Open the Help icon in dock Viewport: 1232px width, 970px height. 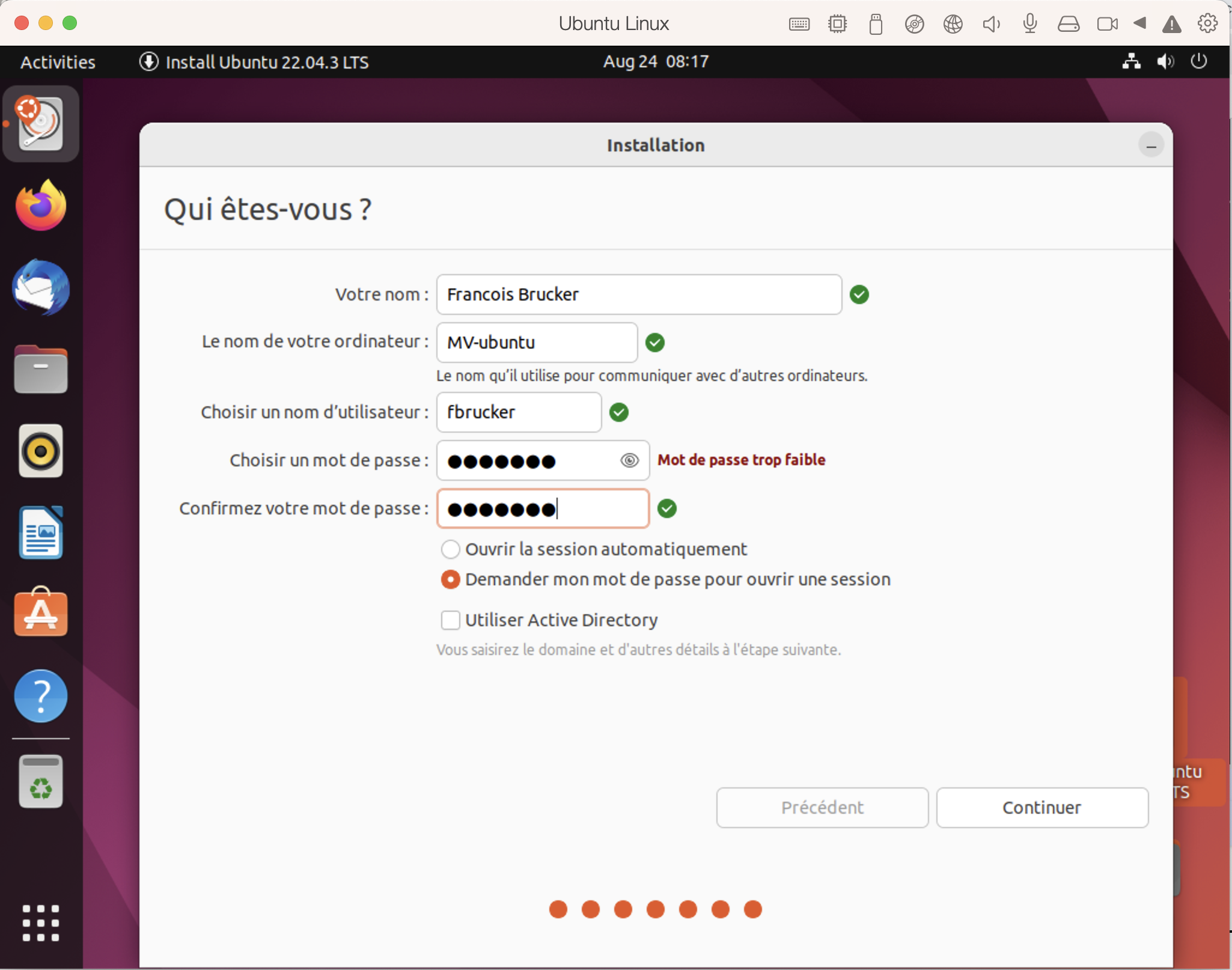point(41,696)
